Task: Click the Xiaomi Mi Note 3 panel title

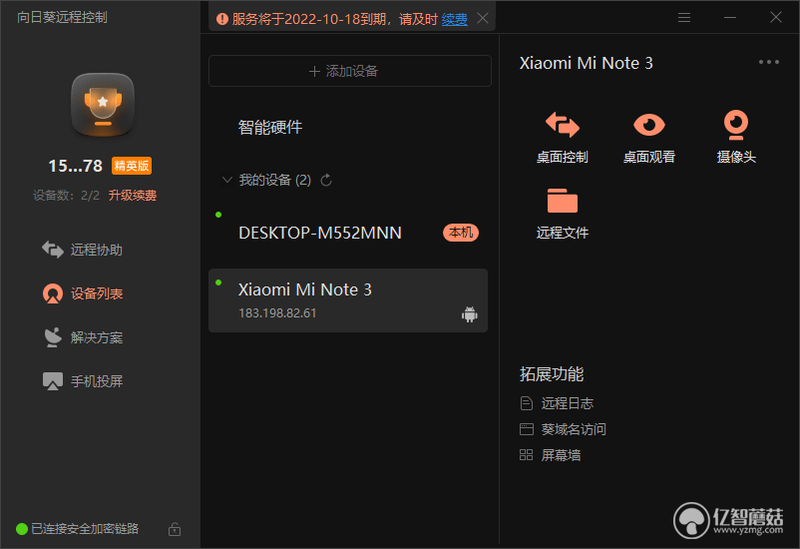Action: point(586,63)
